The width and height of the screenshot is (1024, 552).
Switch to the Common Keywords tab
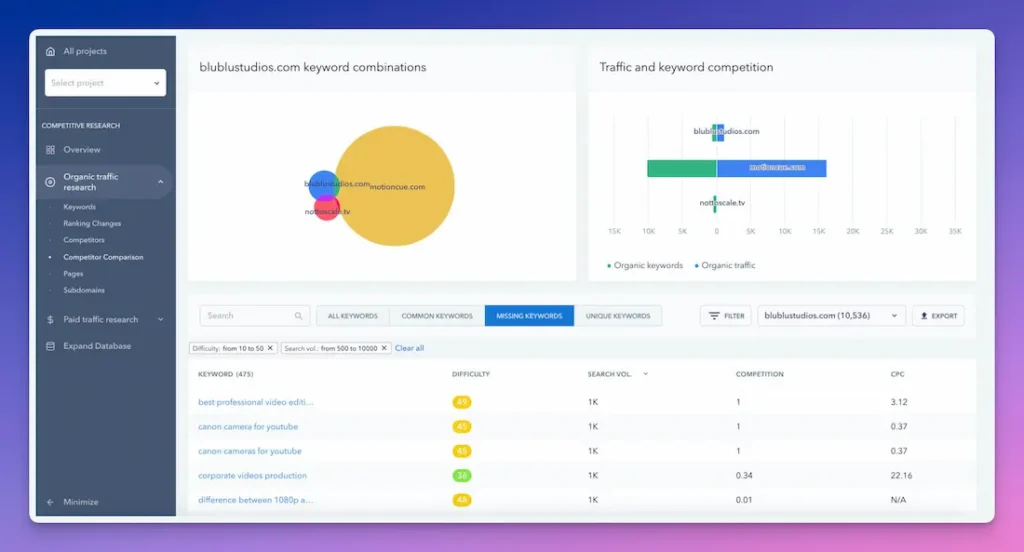coord(437,316)
